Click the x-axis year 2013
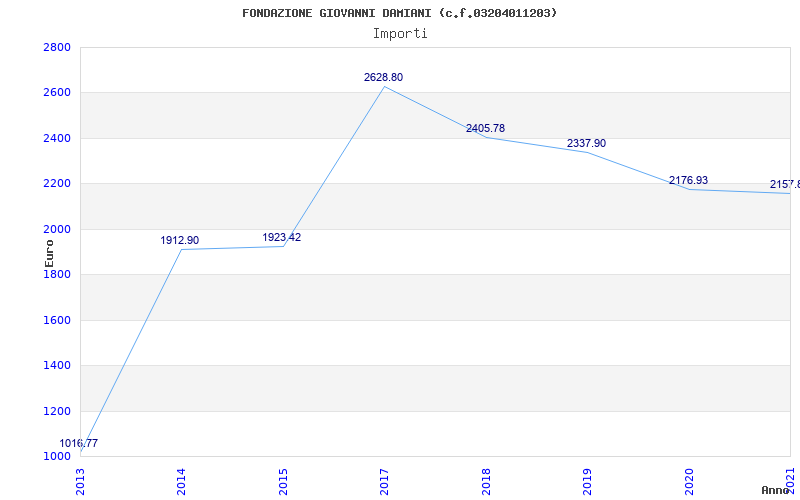 point(81,482)
